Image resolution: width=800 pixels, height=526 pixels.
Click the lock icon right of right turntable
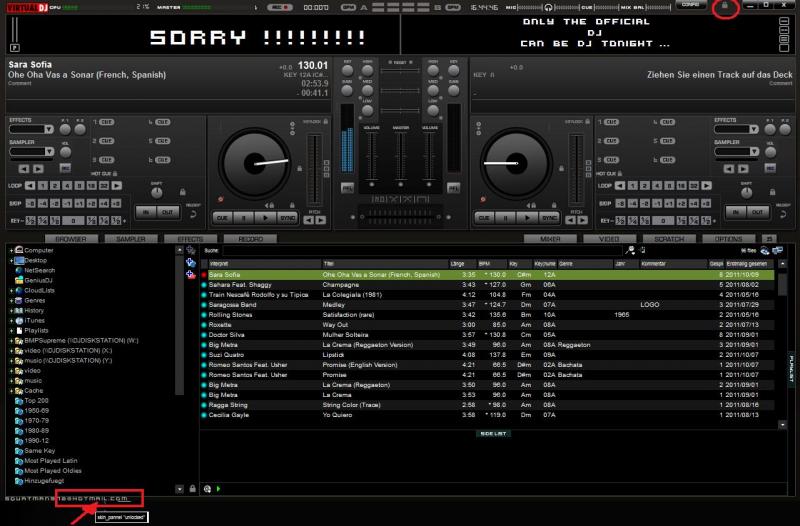(x=561, y=168)
